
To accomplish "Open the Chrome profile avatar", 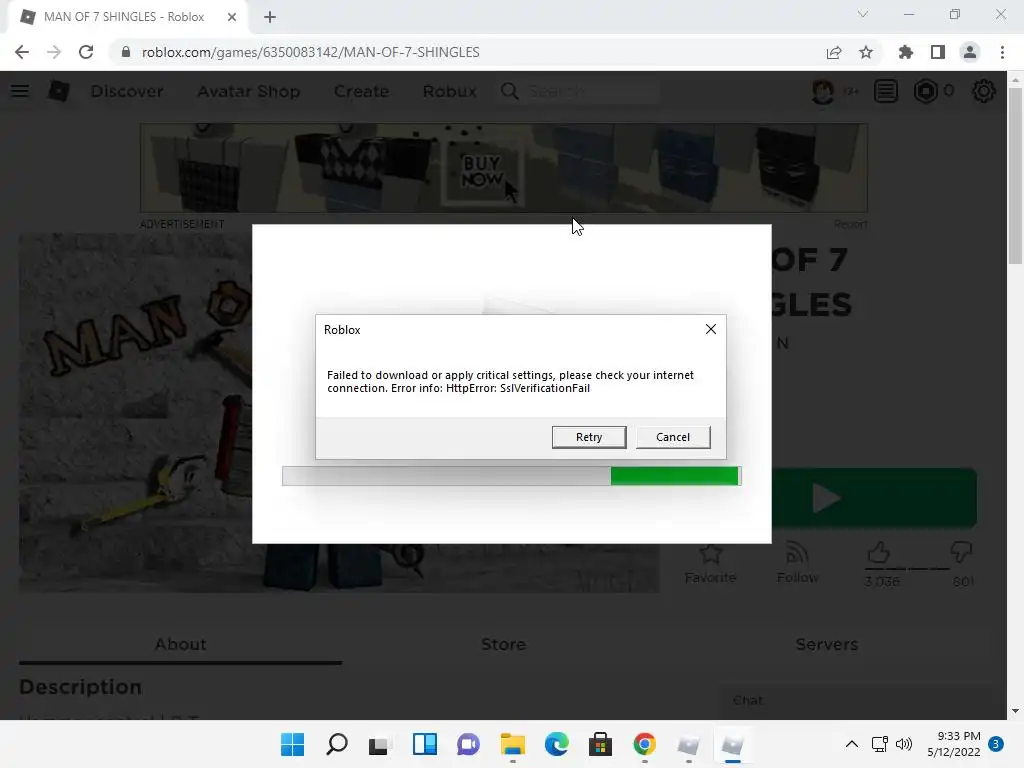I will point(970,52).
